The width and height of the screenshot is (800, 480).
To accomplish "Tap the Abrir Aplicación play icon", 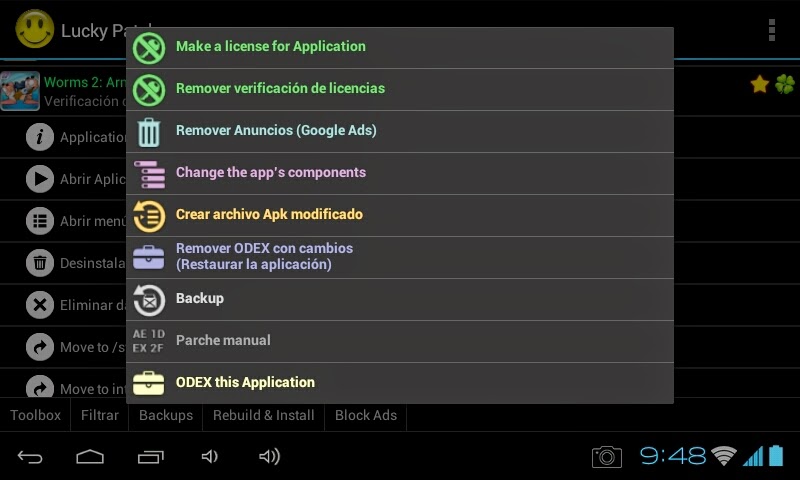I will pos(40,179).
